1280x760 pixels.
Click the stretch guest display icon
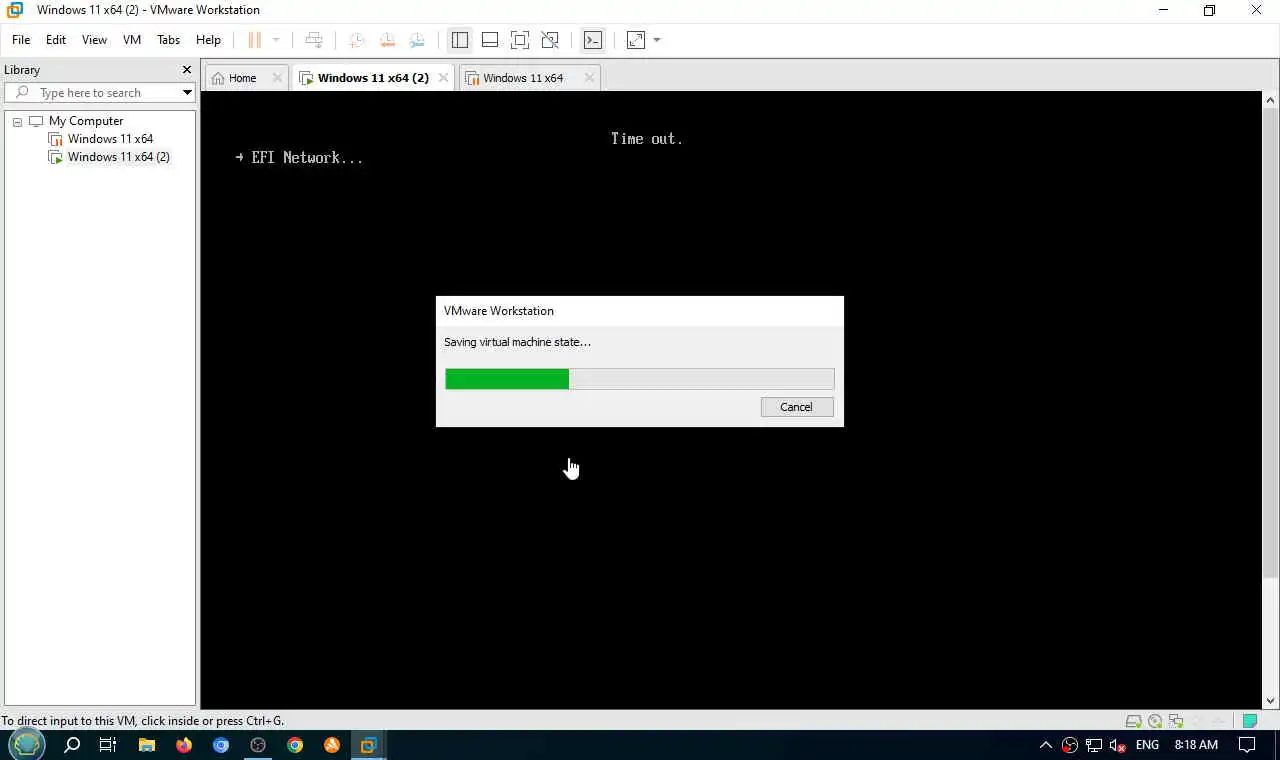tap(636, 40)
